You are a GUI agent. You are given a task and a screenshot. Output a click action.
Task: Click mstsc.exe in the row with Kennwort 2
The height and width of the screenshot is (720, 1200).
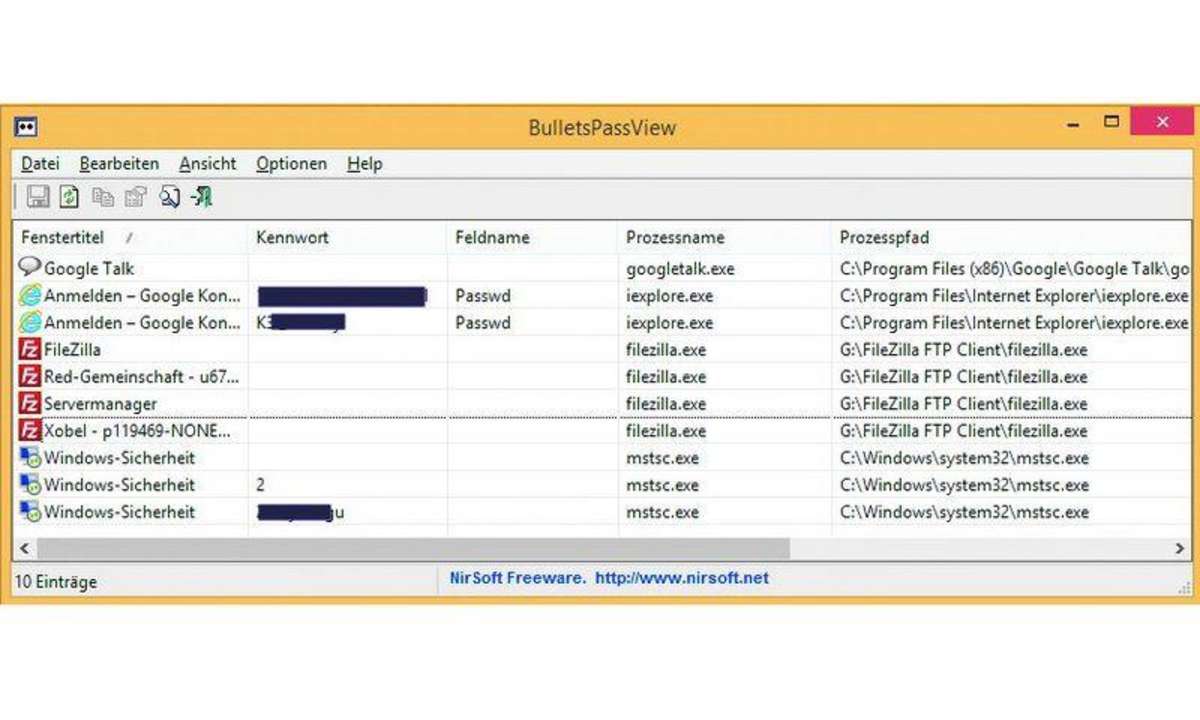click(x=663, y=485)
